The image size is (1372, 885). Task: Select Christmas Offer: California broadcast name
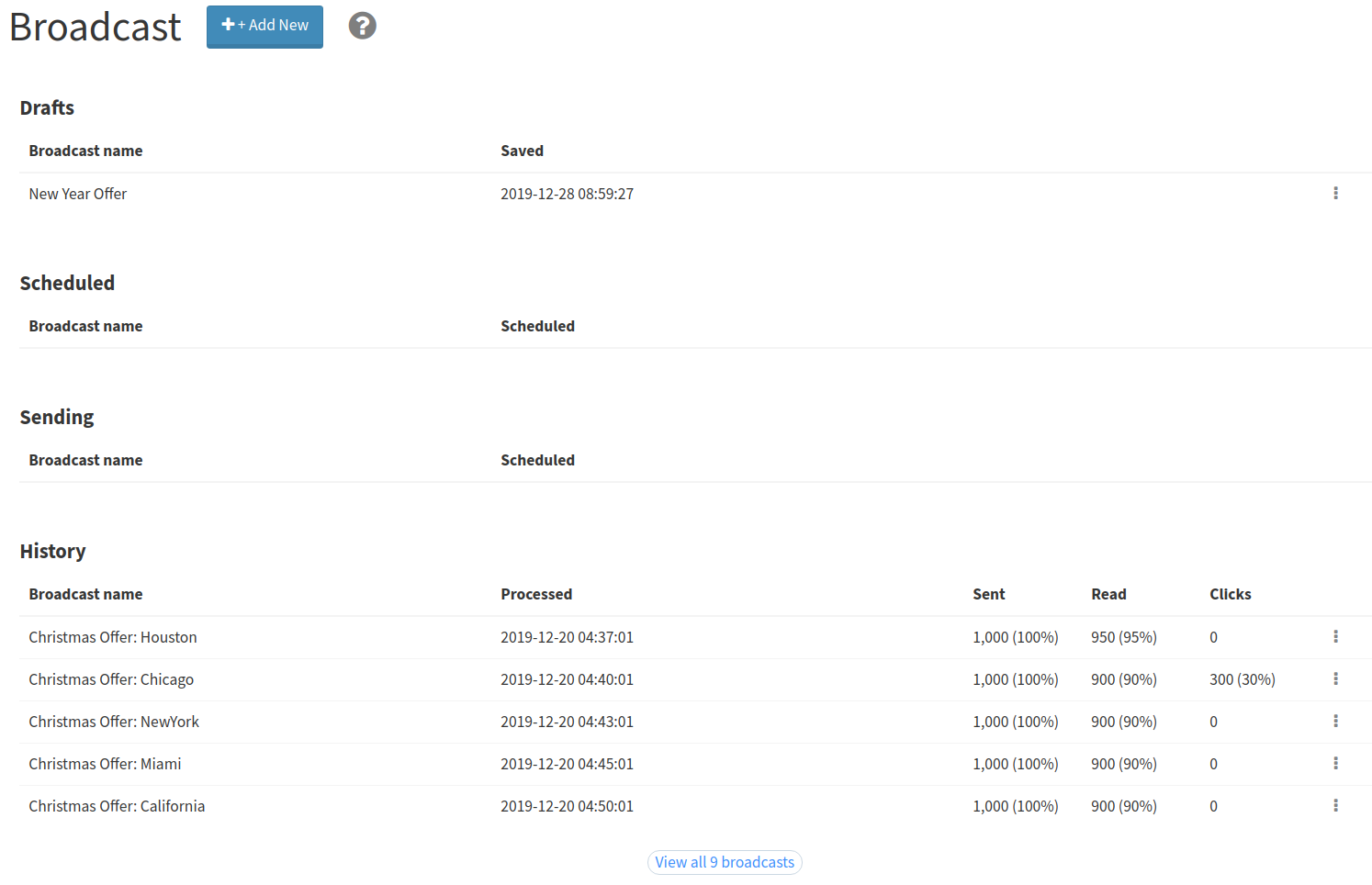[117, 806]
